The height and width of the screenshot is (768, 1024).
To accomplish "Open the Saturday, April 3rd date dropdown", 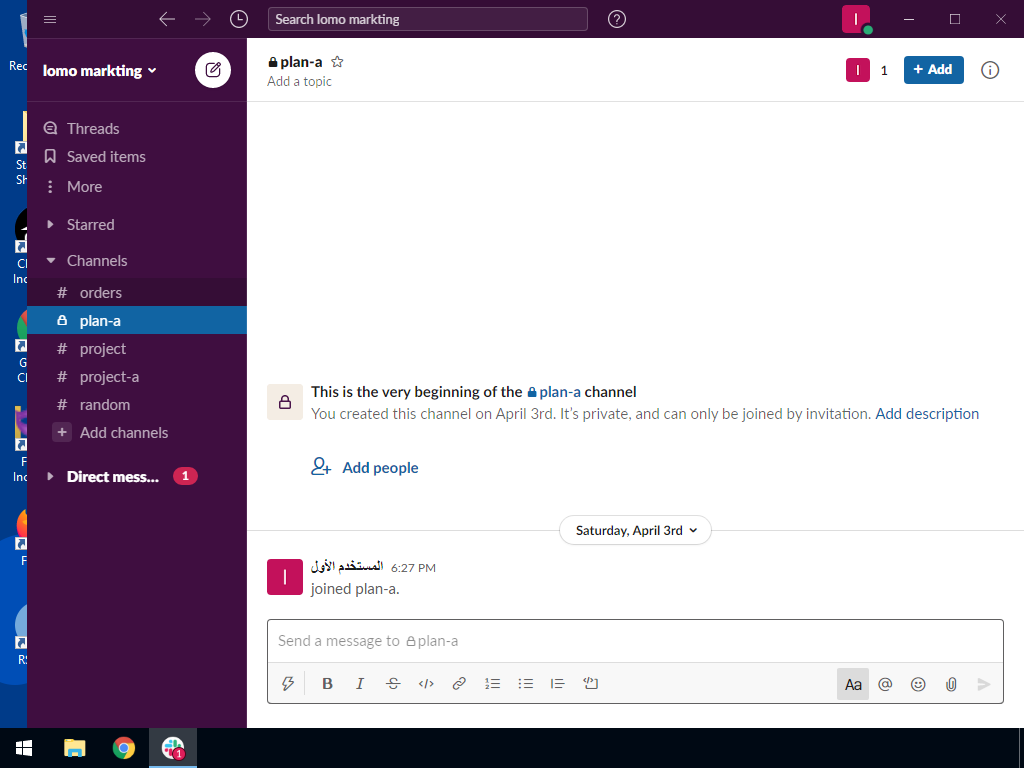I will [635, 530].
